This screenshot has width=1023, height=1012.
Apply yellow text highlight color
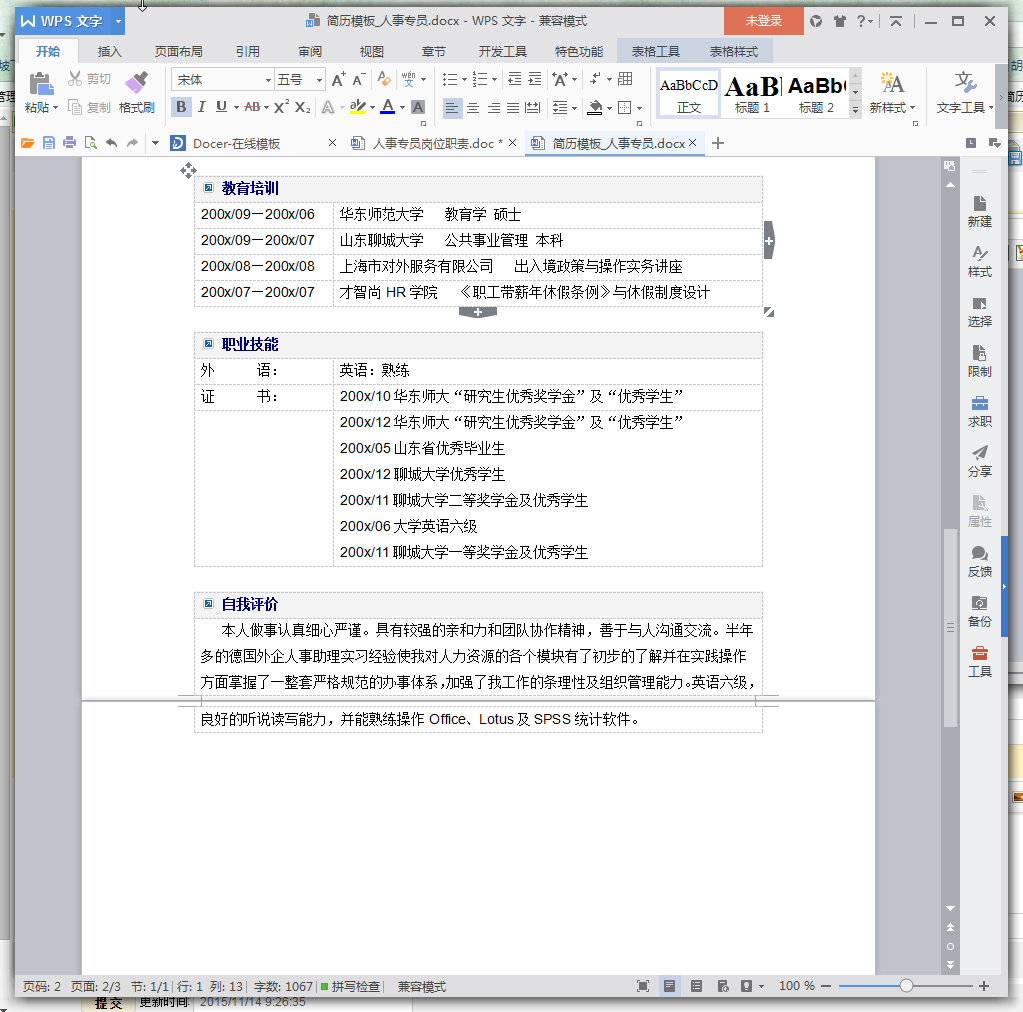pyautogui.click(x=357, y=106)
